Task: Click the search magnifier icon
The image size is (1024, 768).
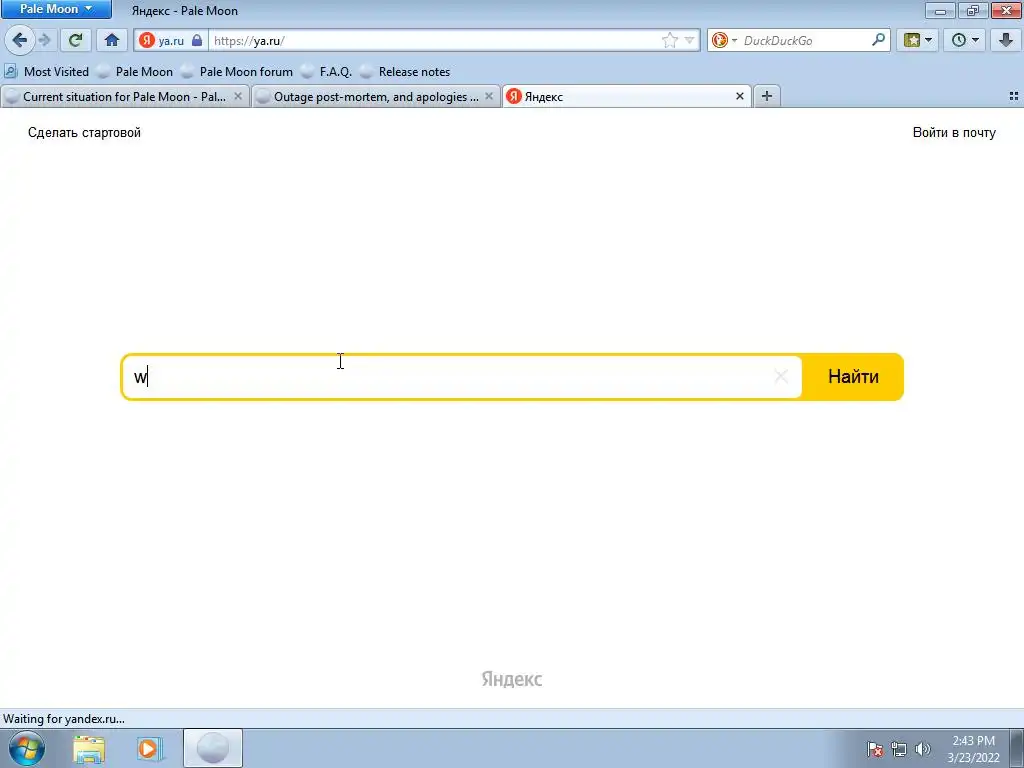Action: point(878,40)
